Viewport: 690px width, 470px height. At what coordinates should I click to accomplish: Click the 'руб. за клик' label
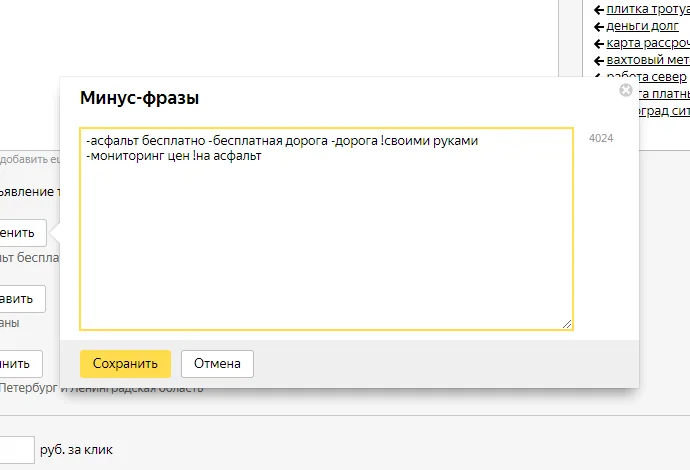[x=76, y=450]
